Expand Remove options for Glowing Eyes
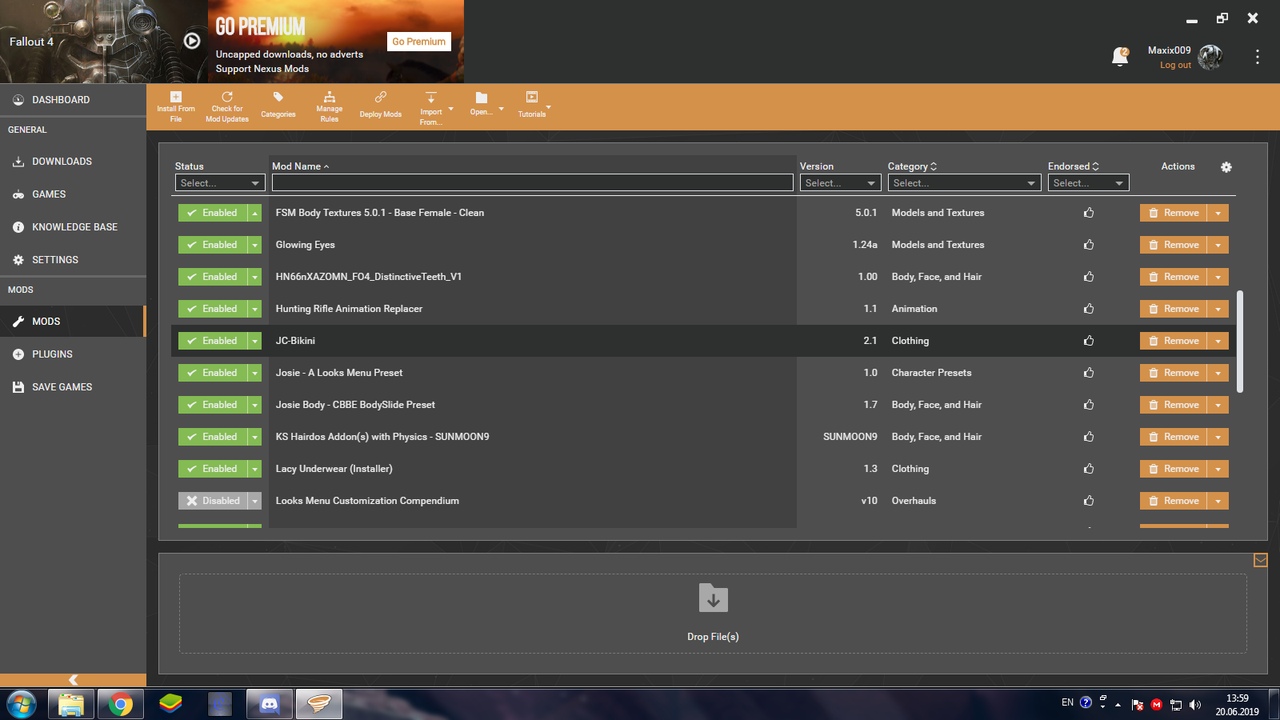The image size is (1280, 720). (x=1218, y=245)
